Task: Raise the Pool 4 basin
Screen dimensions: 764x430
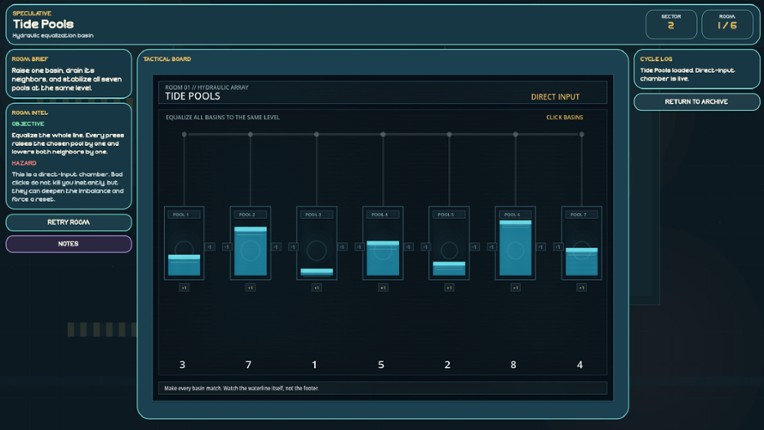Action: pyautogui.click(x=382, y=243)
